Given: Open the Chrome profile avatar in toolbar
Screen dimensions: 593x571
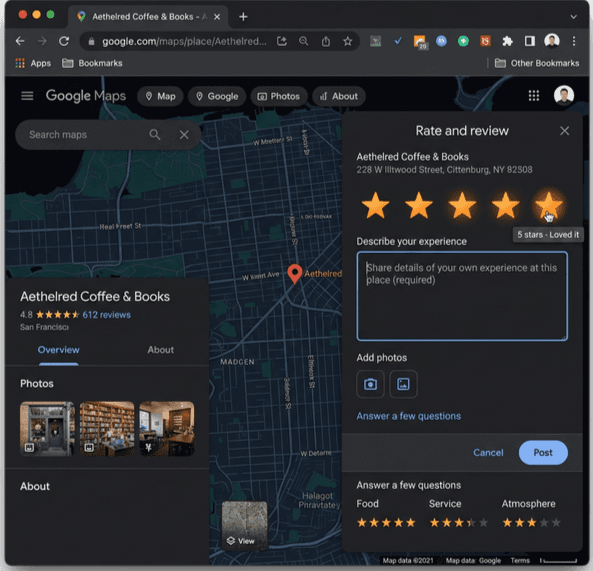Looking at the screenshot, I should click(x=552, y=41).
